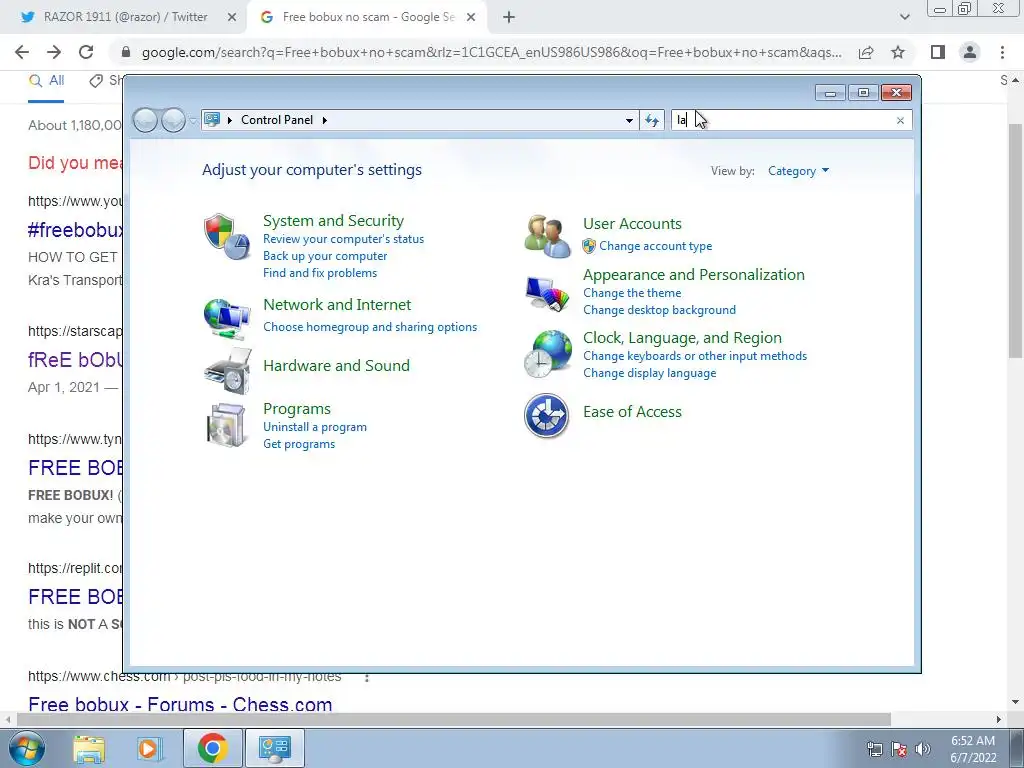Click the Control Panel back arrow button

click(146, 120)
